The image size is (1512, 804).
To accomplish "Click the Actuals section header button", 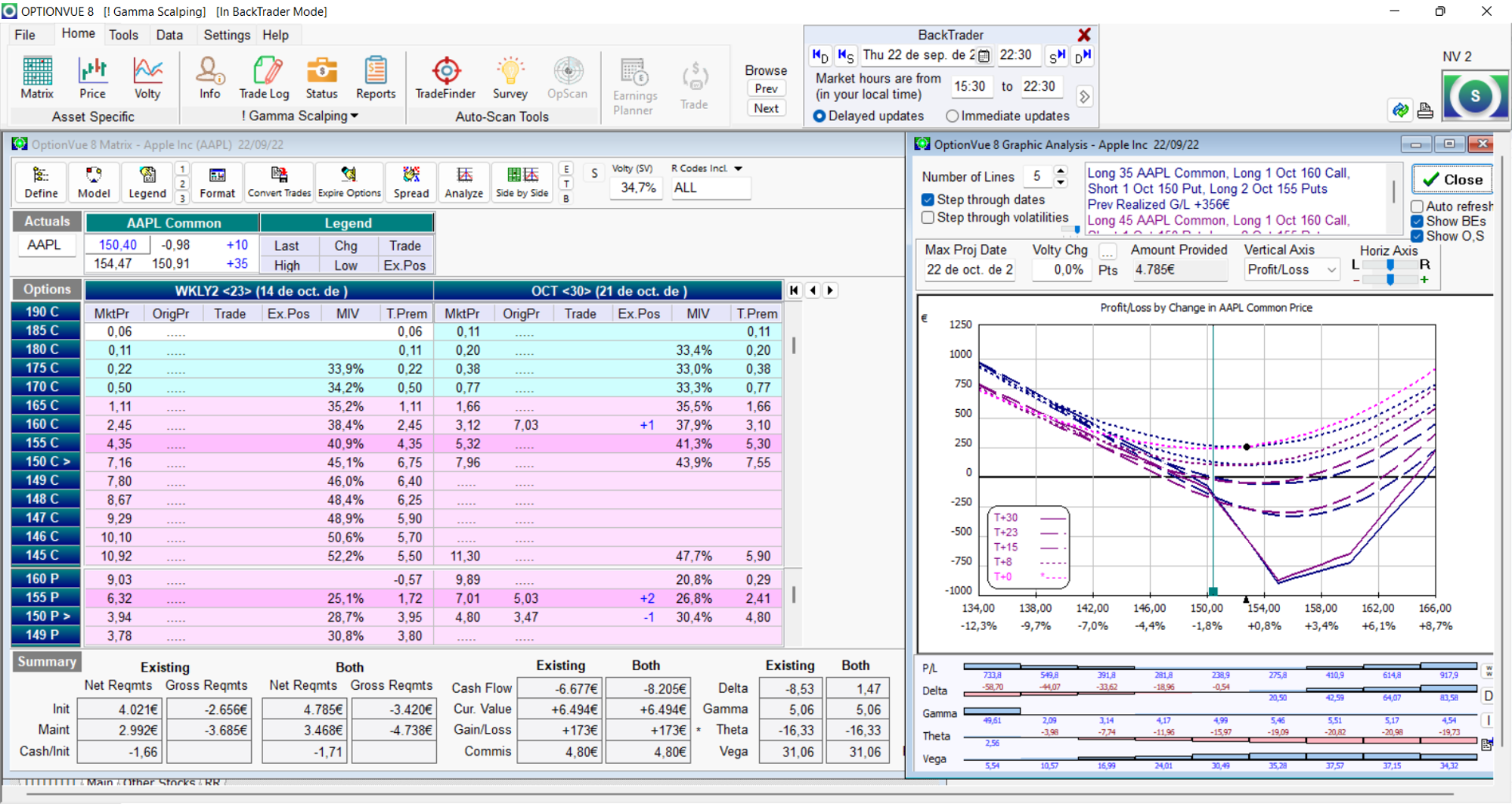I will pos(47,222).
